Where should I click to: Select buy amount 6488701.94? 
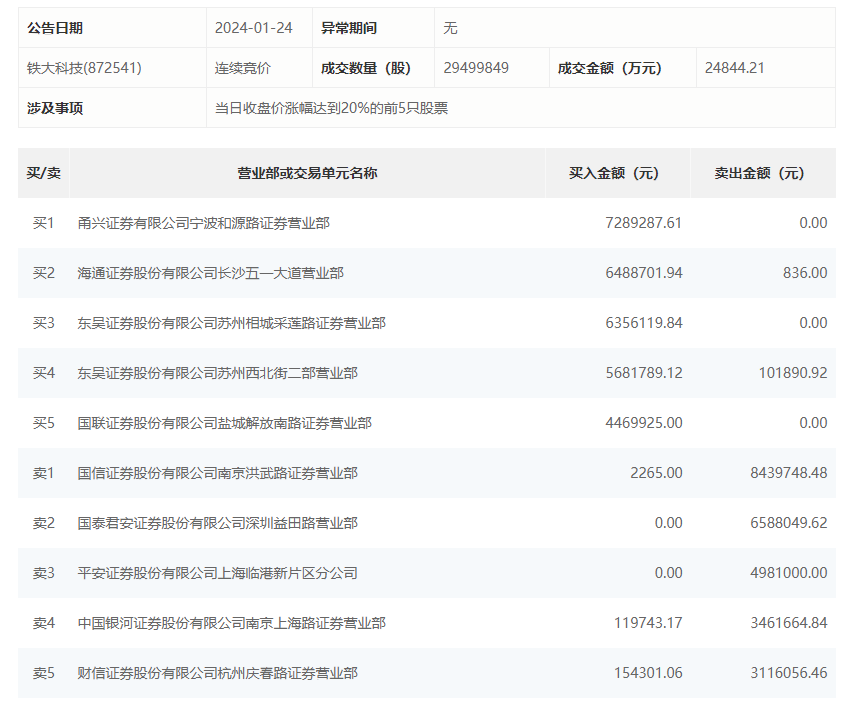click(644, 273)
